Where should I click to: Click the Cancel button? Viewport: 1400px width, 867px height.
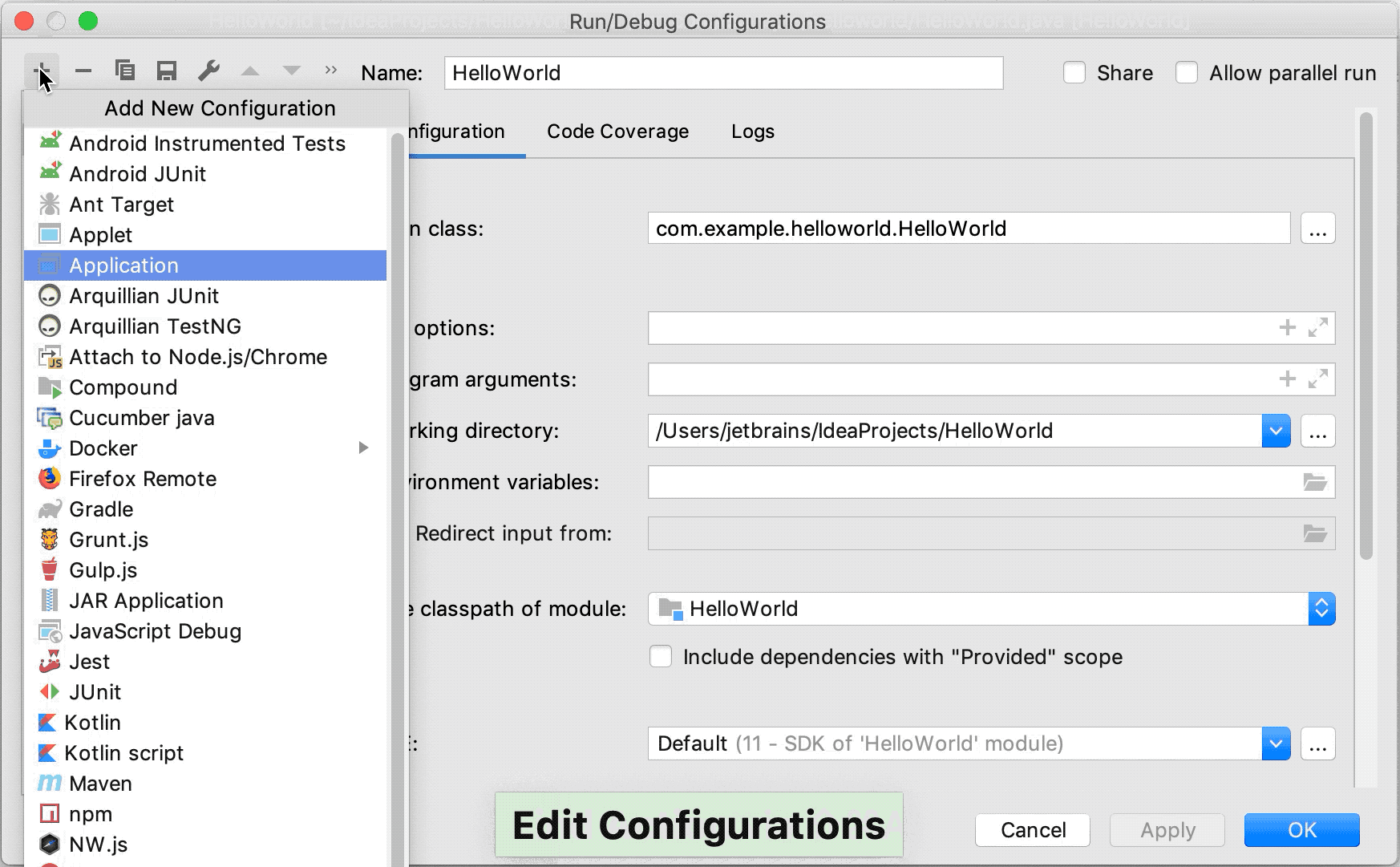[x=1033, y=830]
